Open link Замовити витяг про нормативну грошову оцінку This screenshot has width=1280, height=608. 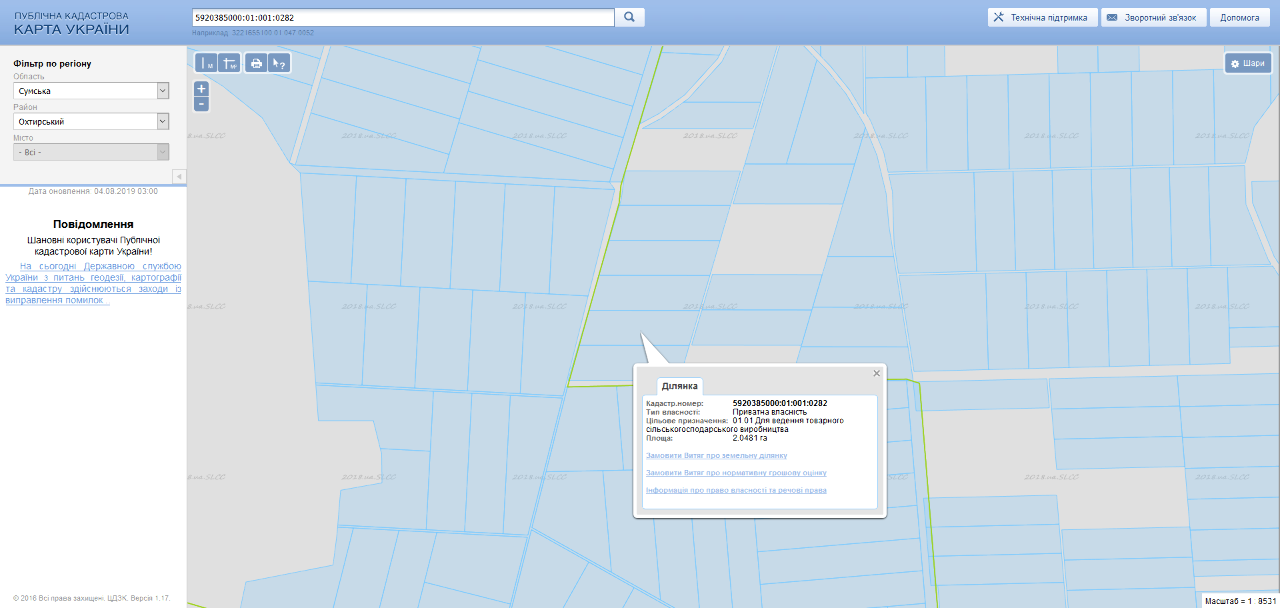pos(737,473)
